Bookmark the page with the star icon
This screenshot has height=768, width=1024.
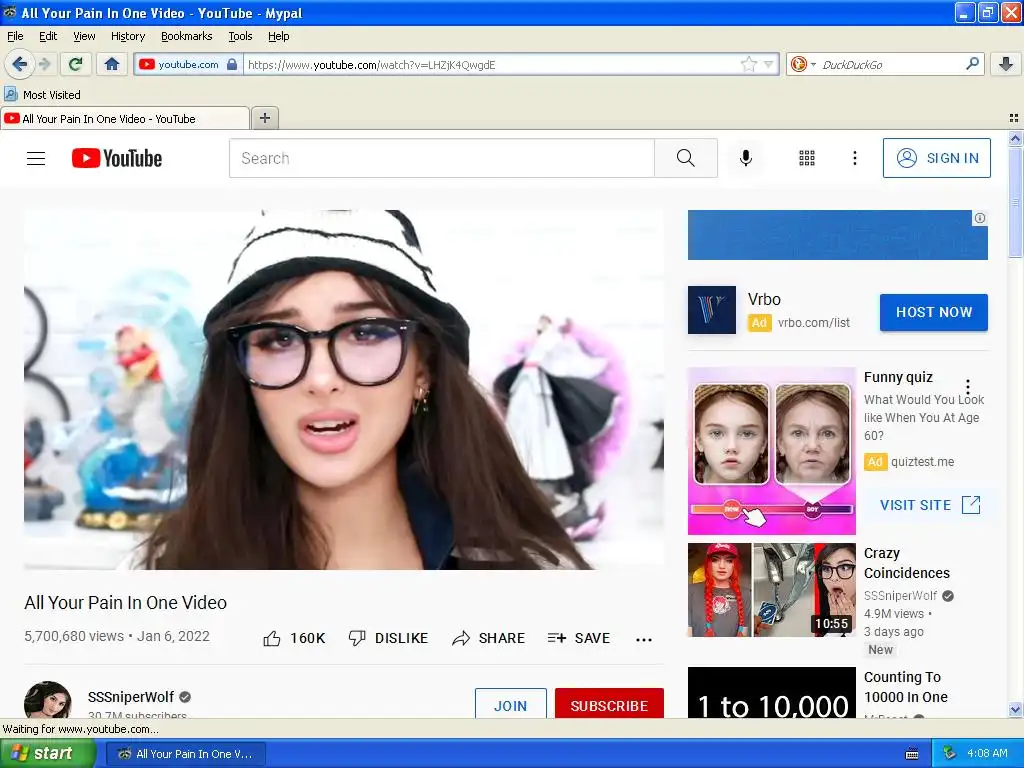tap(748, 64)
